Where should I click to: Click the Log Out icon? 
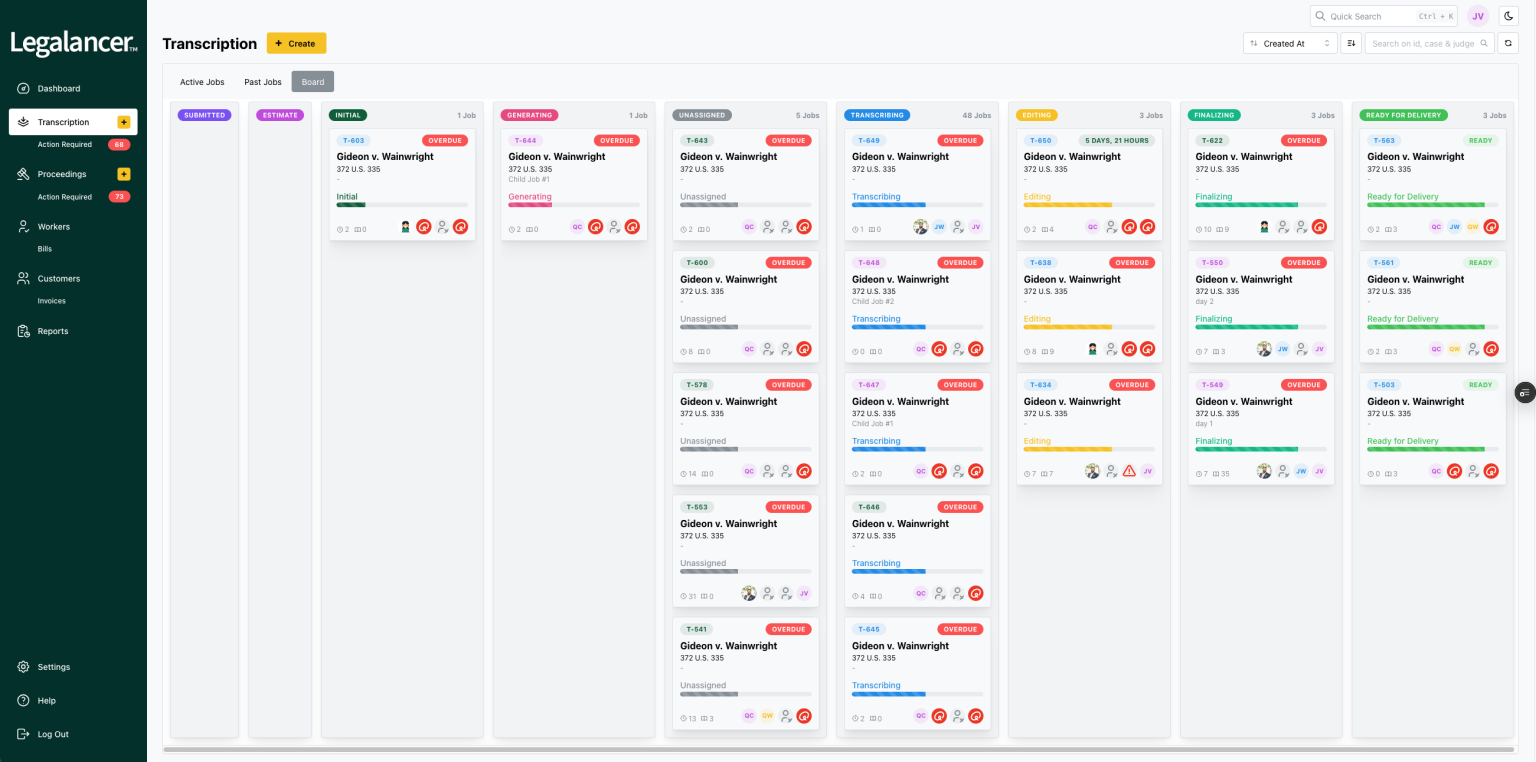point(23,734)
